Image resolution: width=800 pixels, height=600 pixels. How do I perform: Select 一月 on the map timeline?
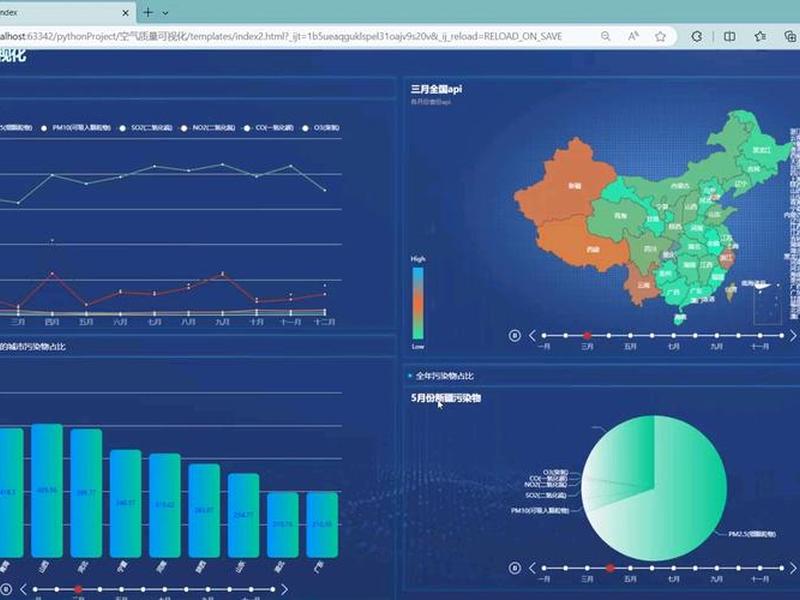click(544, 336)
